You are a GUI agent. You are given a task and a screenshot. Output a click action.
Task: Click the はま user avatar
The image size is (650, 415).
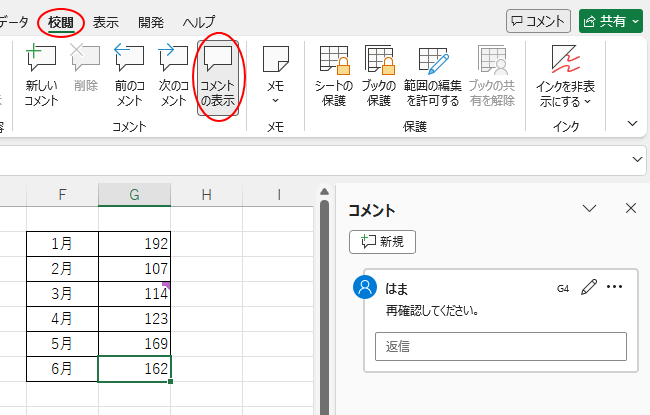pyautogui.click(x=365, y=286)
